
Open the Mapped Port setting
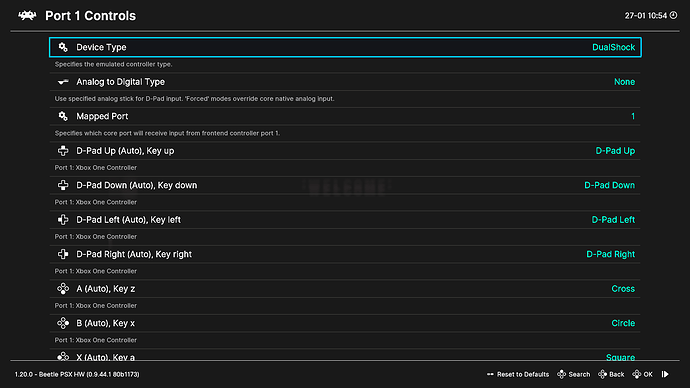pyautogui.click(x=345, y=116)
